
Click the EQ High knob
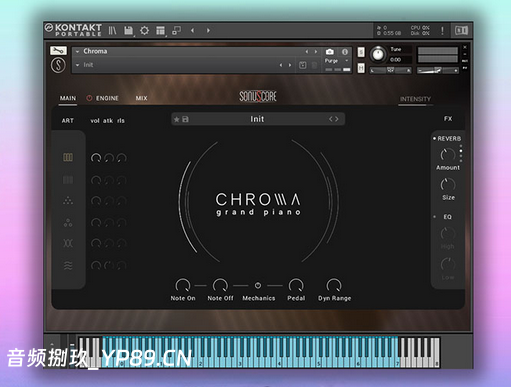448,234
